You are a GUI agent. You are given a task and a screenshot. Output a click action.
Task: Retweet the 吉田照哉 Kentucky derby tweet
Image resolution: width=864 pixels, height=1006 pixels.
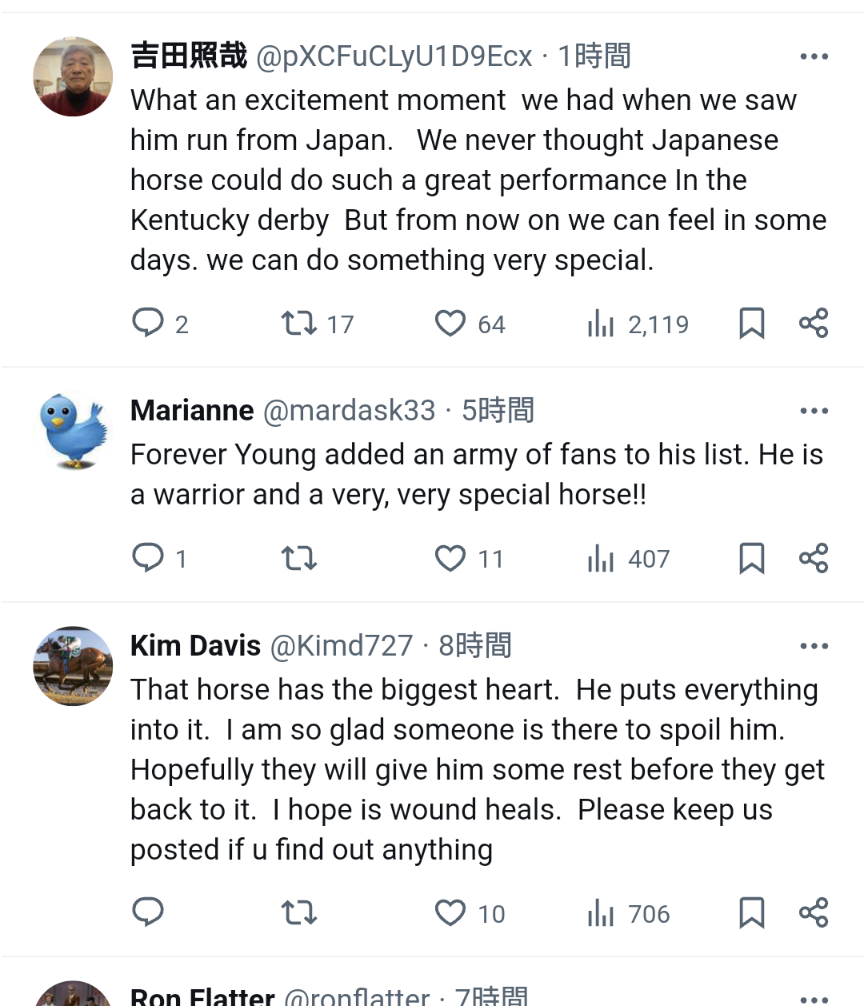click(298, 323)
